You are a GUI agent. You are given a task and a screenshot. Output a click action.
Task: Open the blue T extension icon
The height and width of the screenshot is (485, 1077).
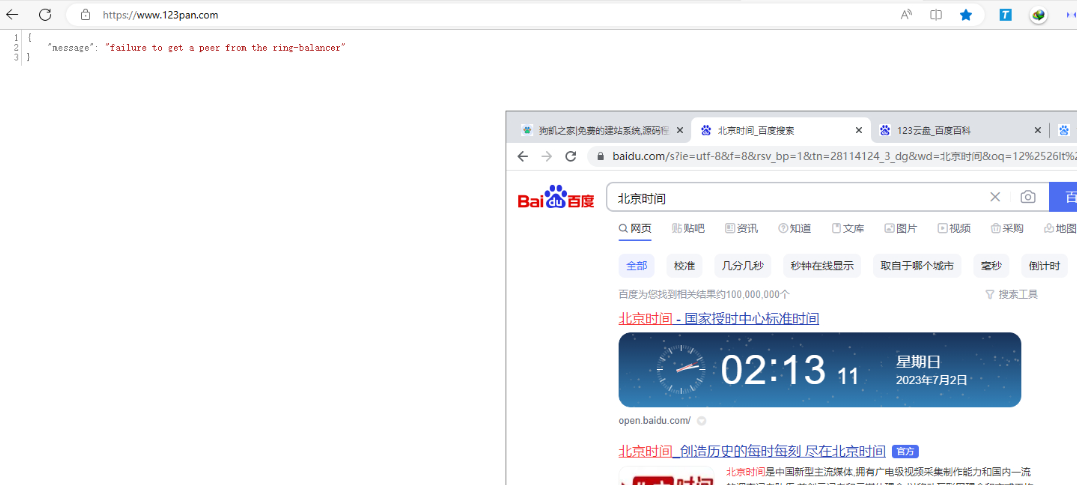(1006, 14)
